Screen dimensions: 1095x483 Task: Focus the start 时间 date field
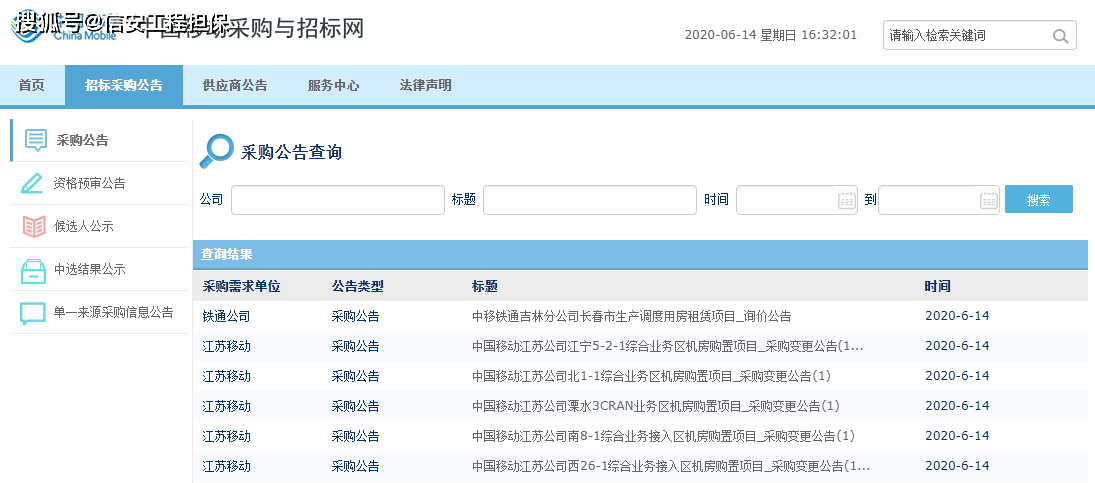797,200
